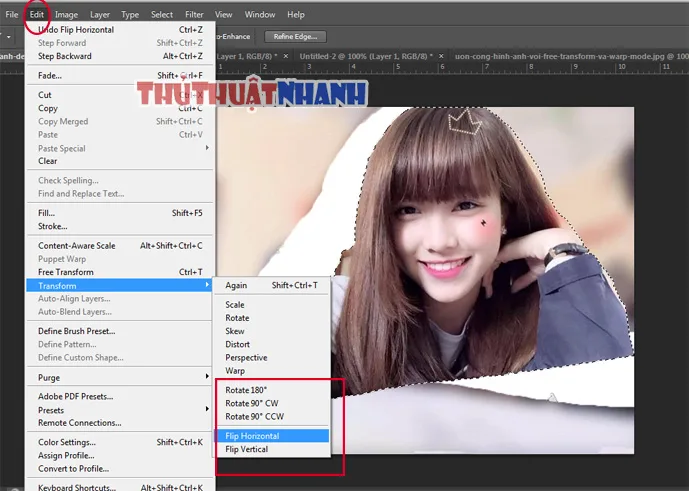Viewport: 689px width, 491px height.
Task: Open the tool preset dropdown arrow
Action: pyautogui.click(x=8, y=36)
